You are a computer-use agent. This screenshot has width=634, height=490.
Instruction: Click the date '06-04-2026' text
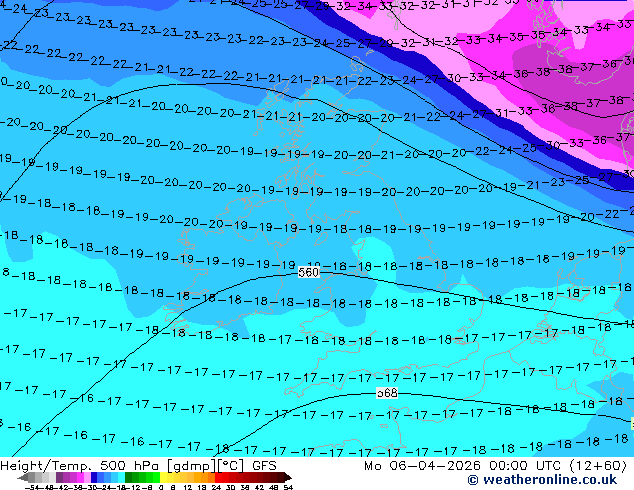(435, 466)
